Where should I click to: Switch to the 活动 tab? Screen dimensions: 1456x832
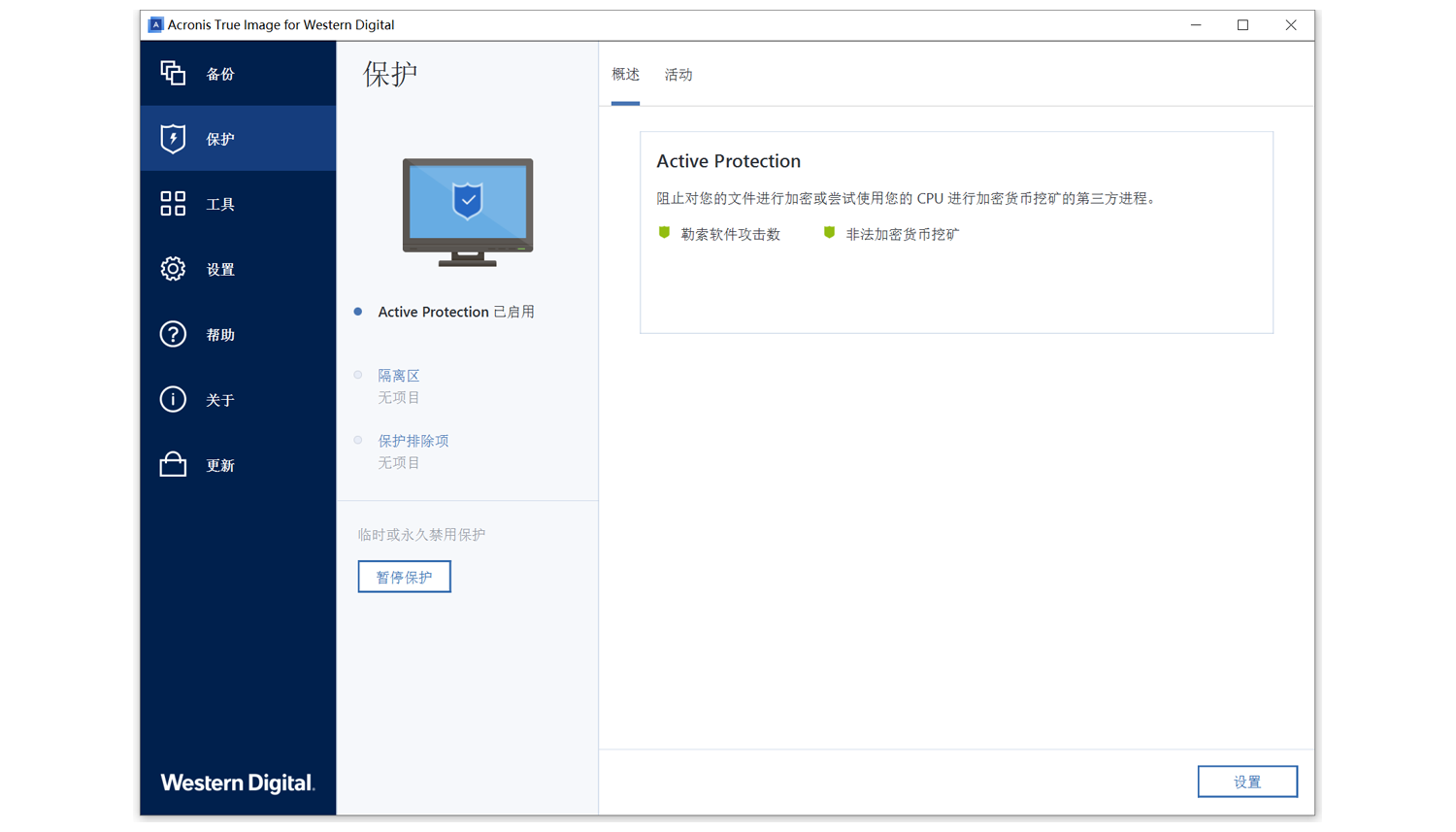[678, 75]
